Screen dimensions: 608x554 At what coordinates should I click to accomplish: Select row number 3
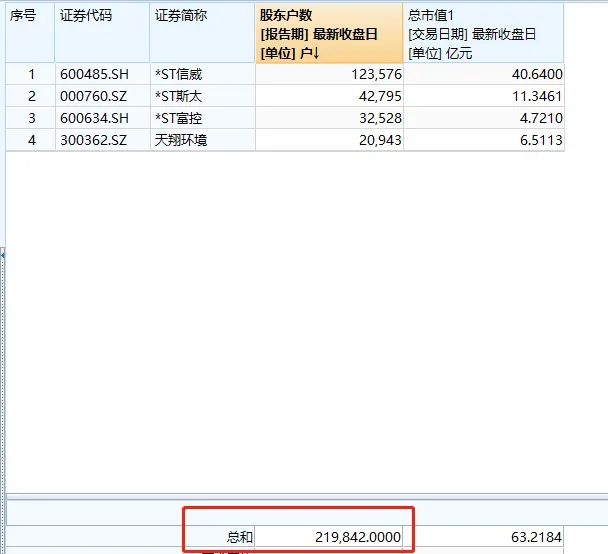point(32,118)
